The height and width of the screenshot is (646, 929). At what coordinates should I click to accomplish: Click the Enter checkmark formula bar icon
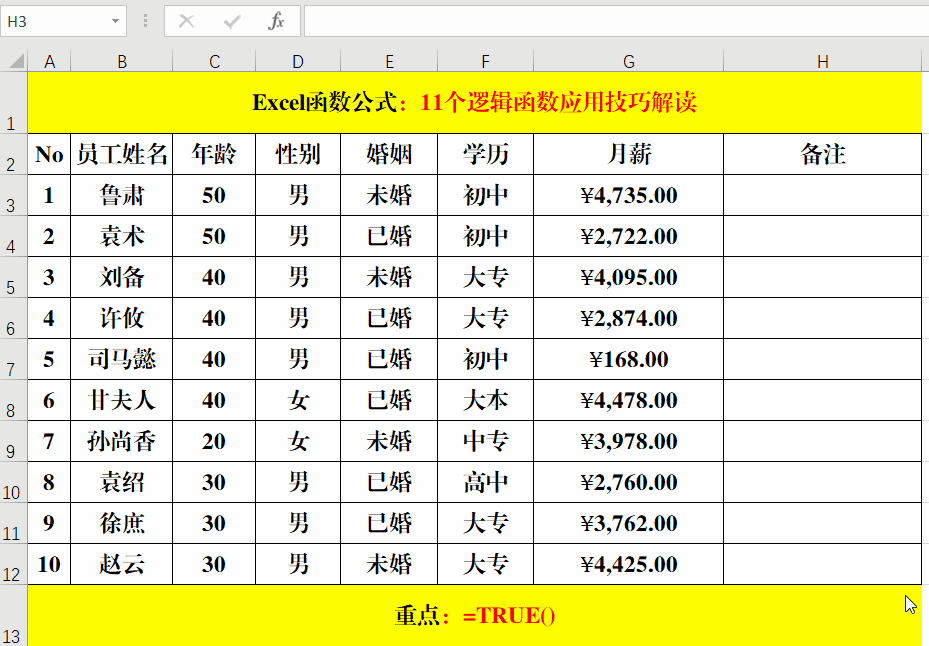tap(232, 21)
